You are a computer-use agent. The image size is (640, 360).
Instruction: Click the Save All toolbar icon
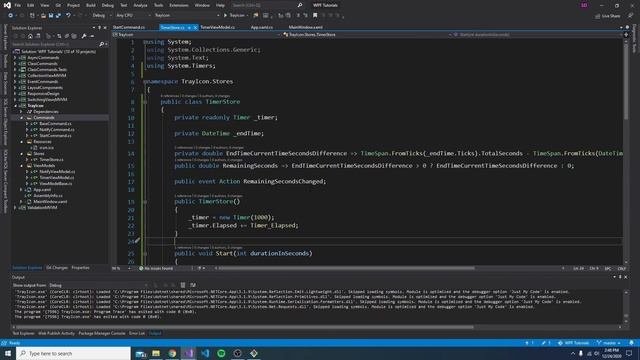58,16
